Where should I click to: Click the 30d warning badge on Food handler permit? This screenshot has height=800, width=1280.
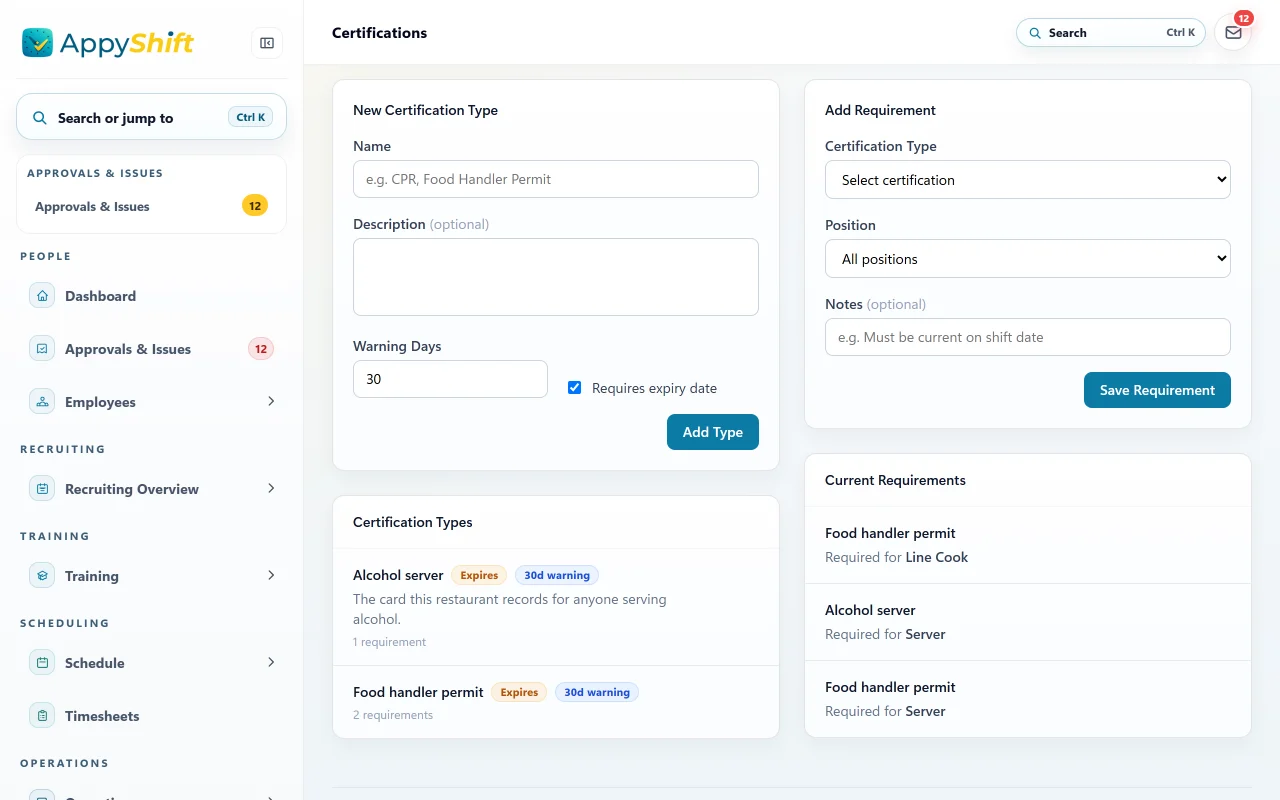(597, 692)
